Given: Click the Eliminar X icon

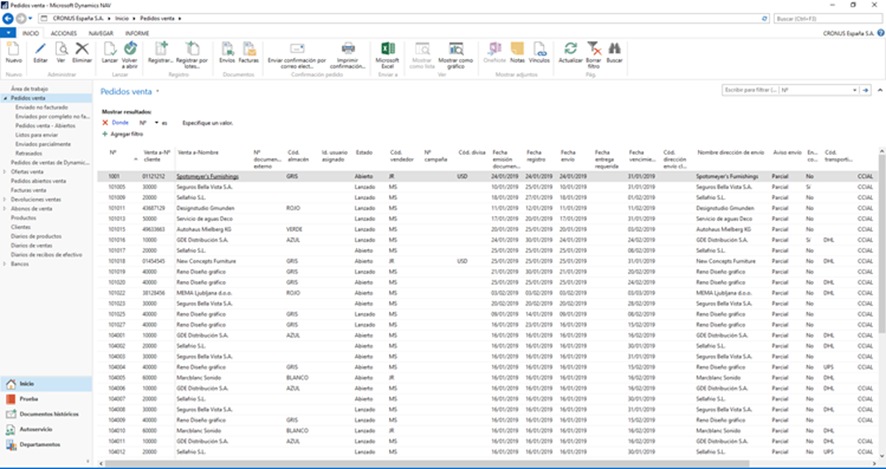Looking at the screenshot, I should pos(82,49).
